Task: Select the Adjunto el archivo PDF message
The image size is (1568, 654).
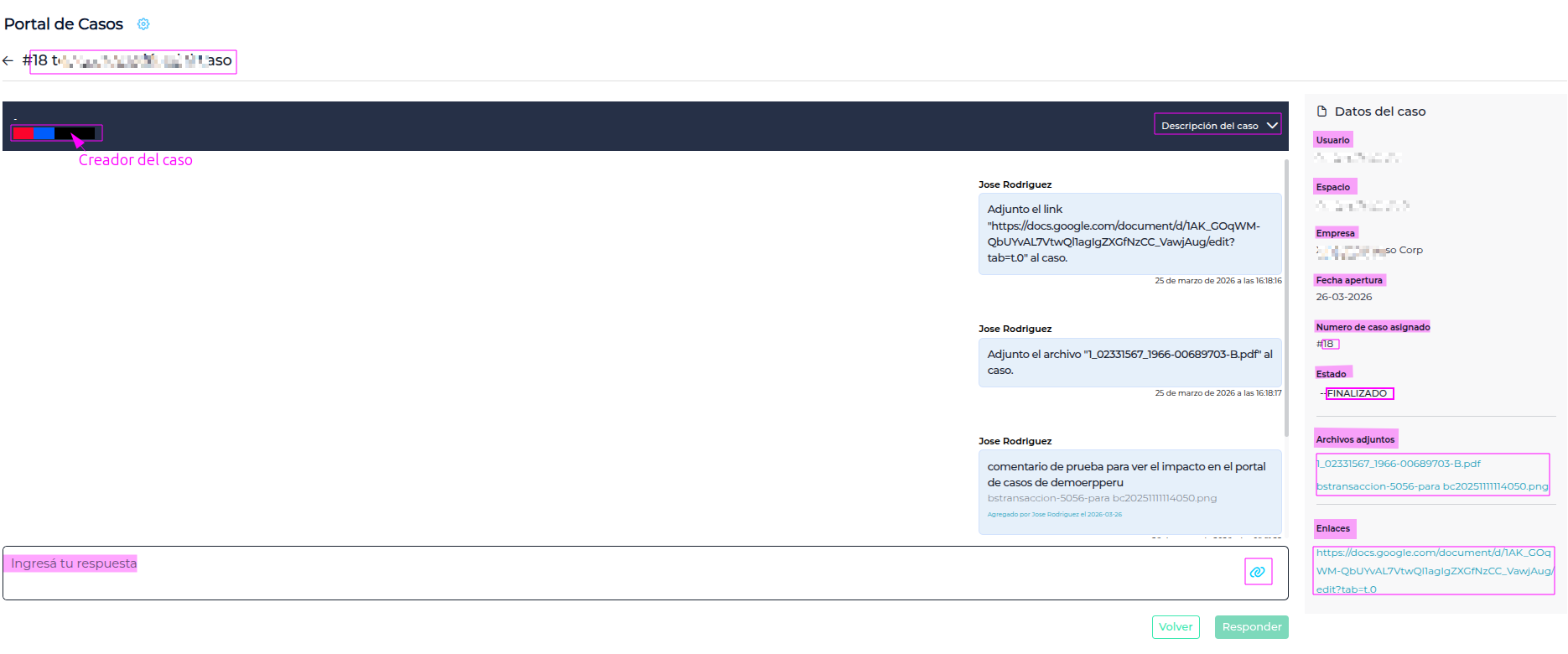Action: pyautogui.click(x=1129, y=362)
